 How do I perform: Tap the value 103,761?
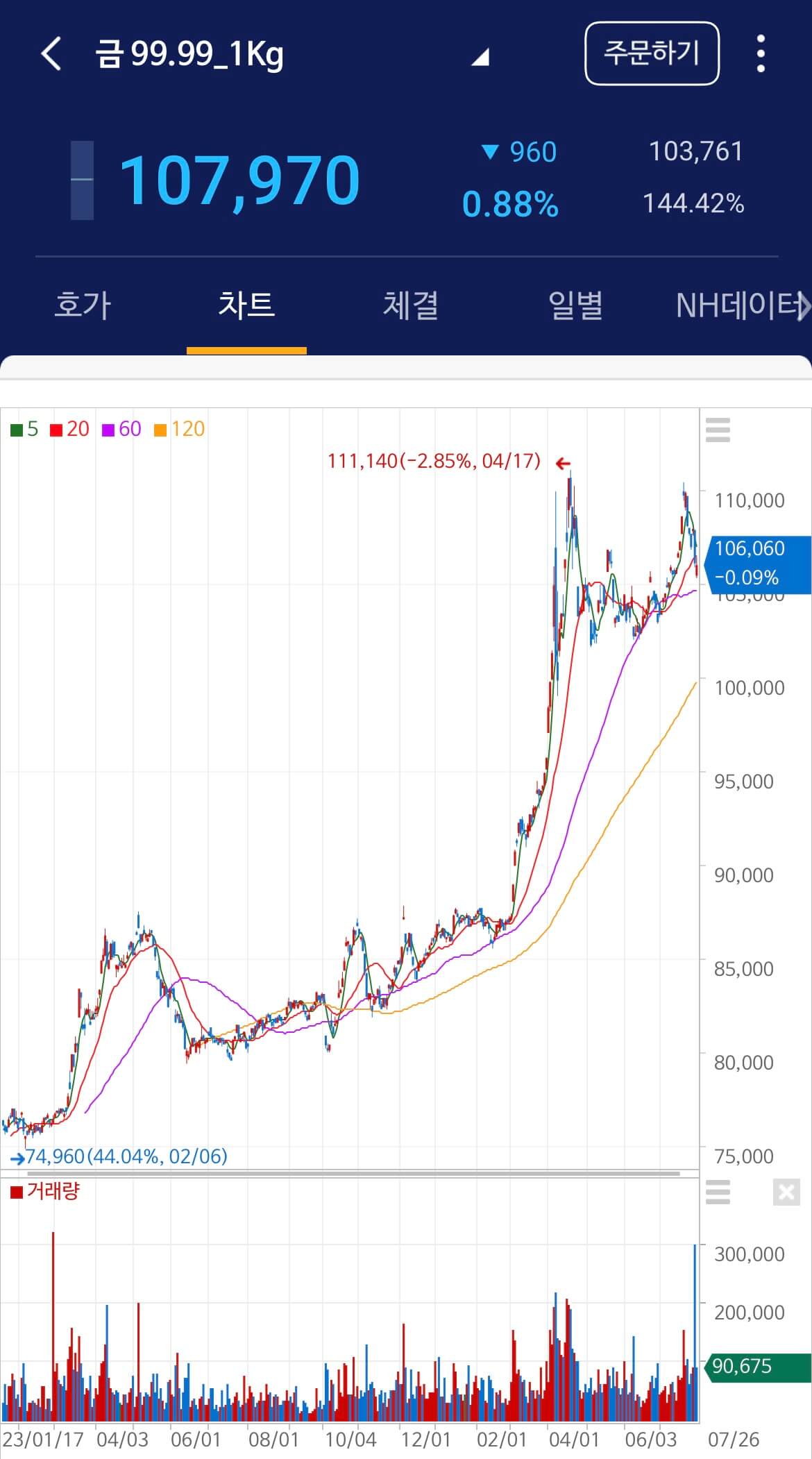tap(695, 151)
